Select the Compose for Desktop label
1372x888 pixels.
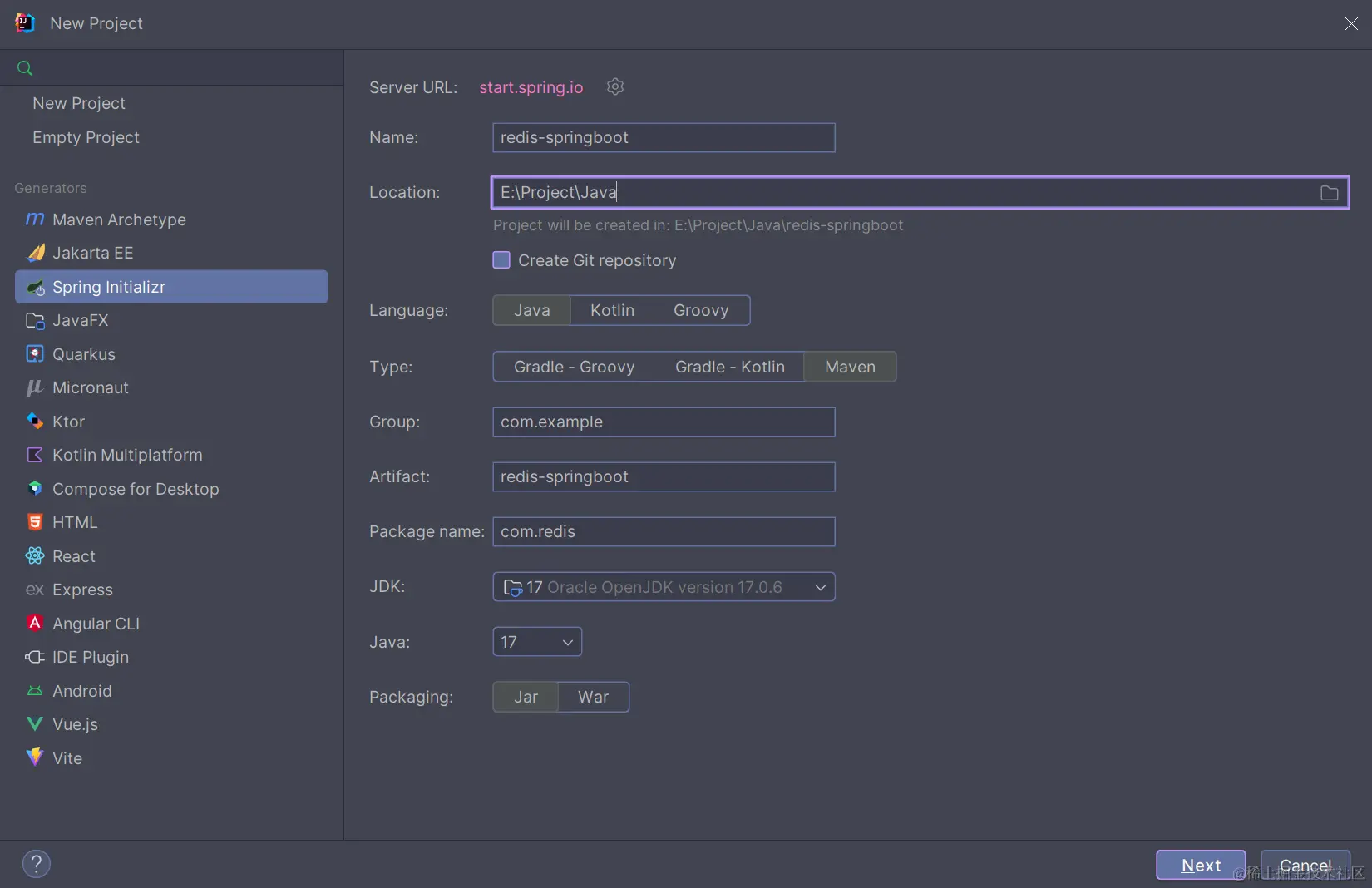click(x=136, y=489)
